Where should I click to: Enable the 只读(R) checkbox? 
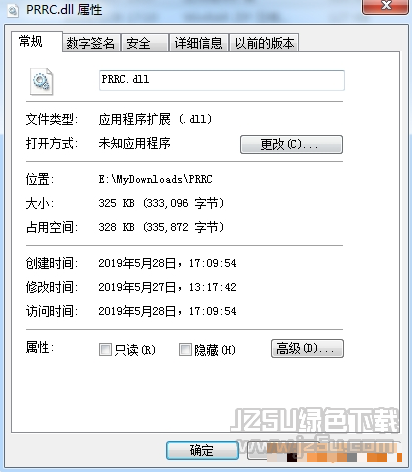105,350
